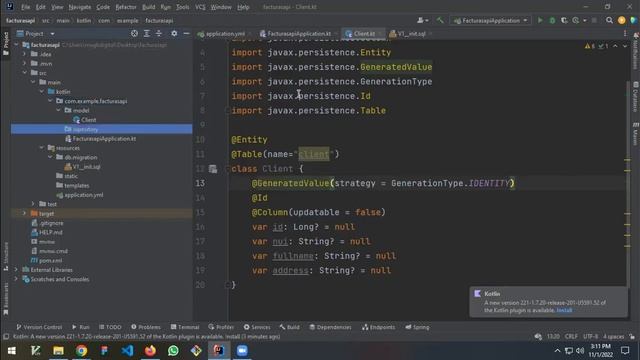This screenshot has width=640, height=360.
Task: Open Visual Studio Code from taskbar
Action: 127,350
